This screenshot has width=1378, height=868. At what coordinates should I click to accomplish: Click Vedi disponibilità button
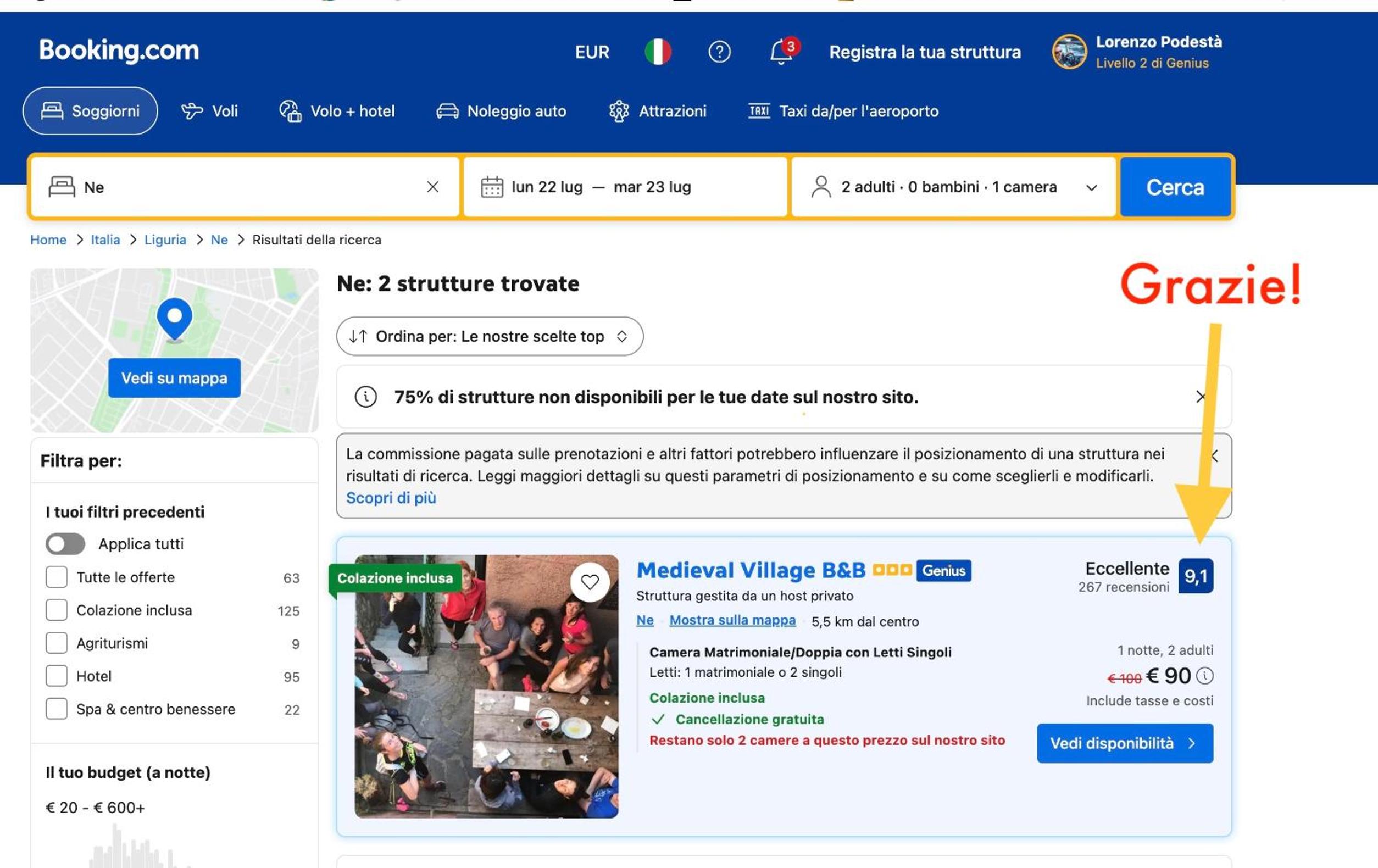click(1125, 743)
